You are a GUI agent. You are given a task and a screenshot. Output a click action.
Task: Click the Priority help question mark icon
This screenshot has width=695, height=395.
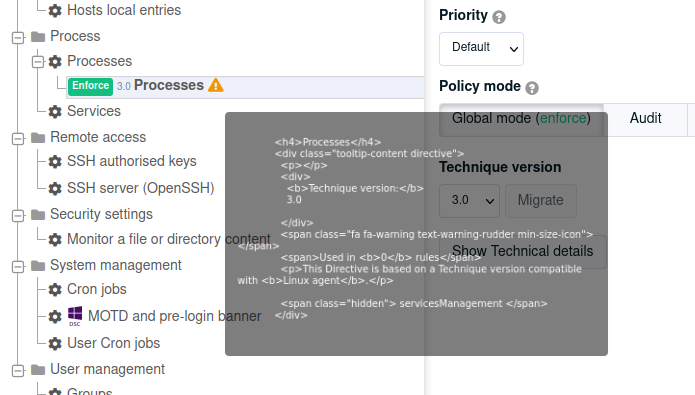pos(499,17)
